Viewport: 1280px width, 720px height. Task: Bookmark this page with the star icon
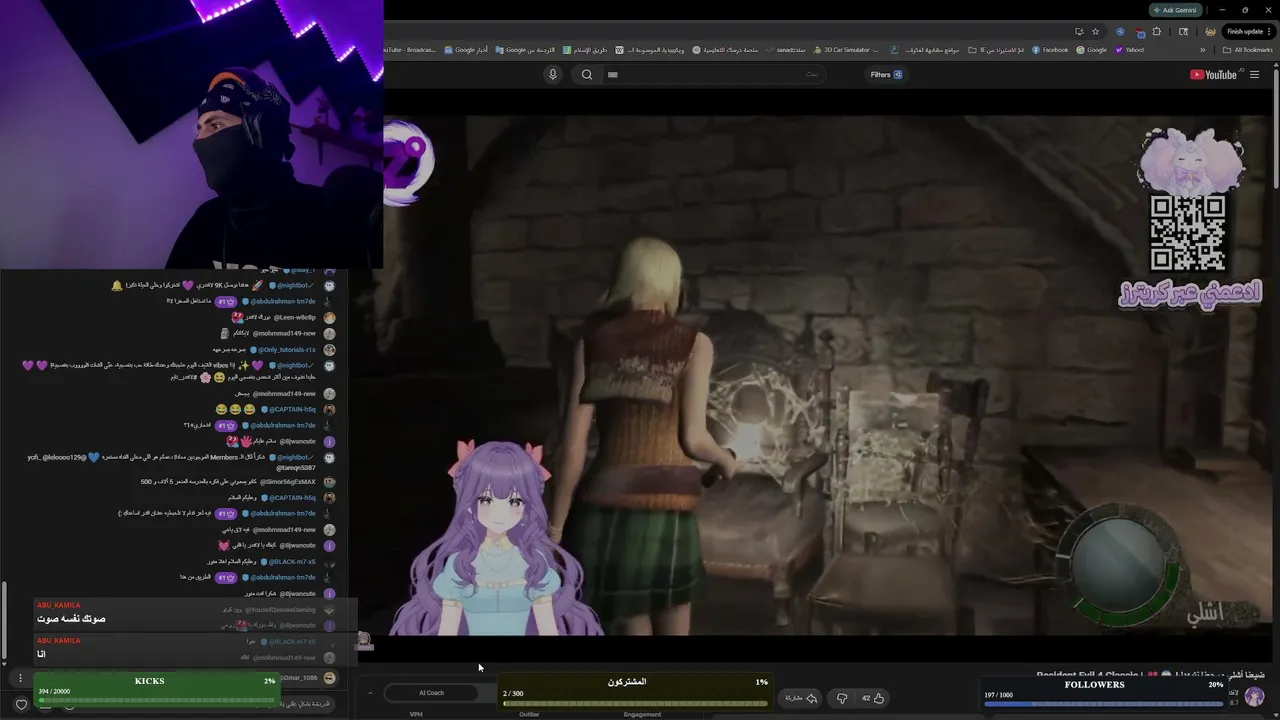point(1095,32)
